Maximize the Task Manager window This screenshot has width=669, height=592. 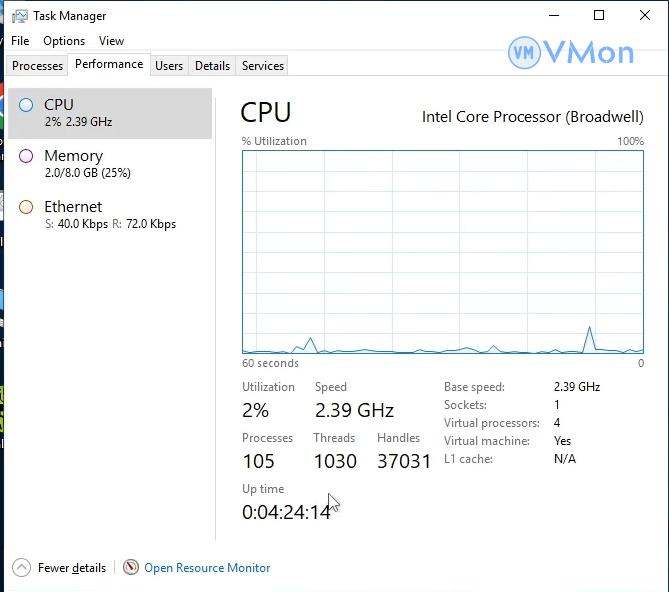[599, 16]
